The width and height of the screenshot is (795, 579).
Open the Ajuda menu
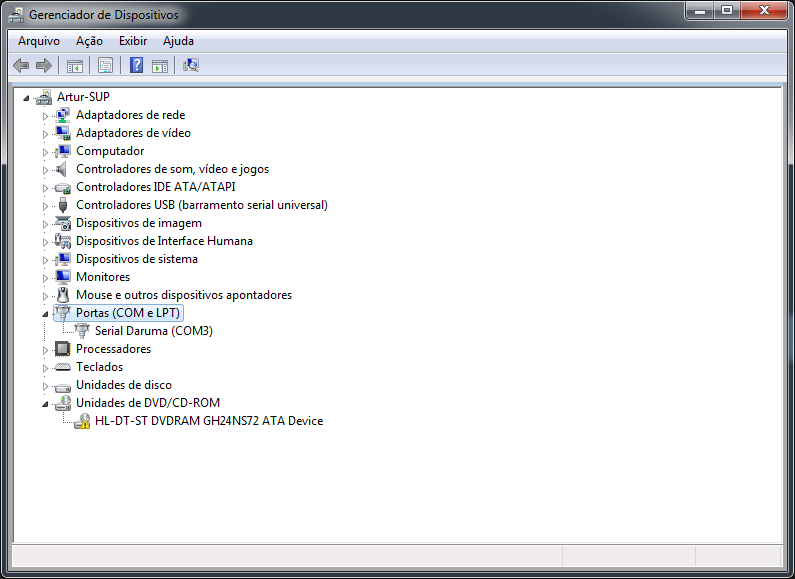click(x=178, y=41)
